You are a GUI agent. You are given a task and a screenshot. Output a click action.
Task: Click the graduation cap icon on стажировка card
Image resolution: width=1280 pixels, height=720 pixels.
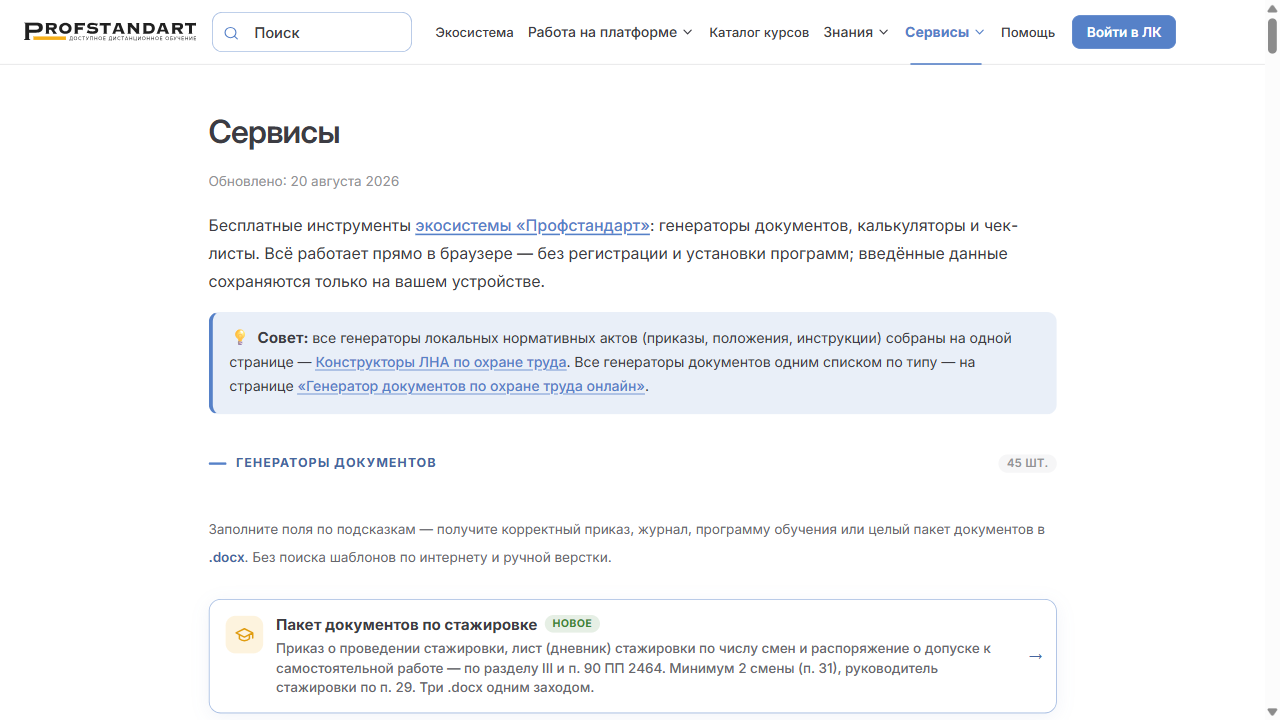click(x=245, y=634)
